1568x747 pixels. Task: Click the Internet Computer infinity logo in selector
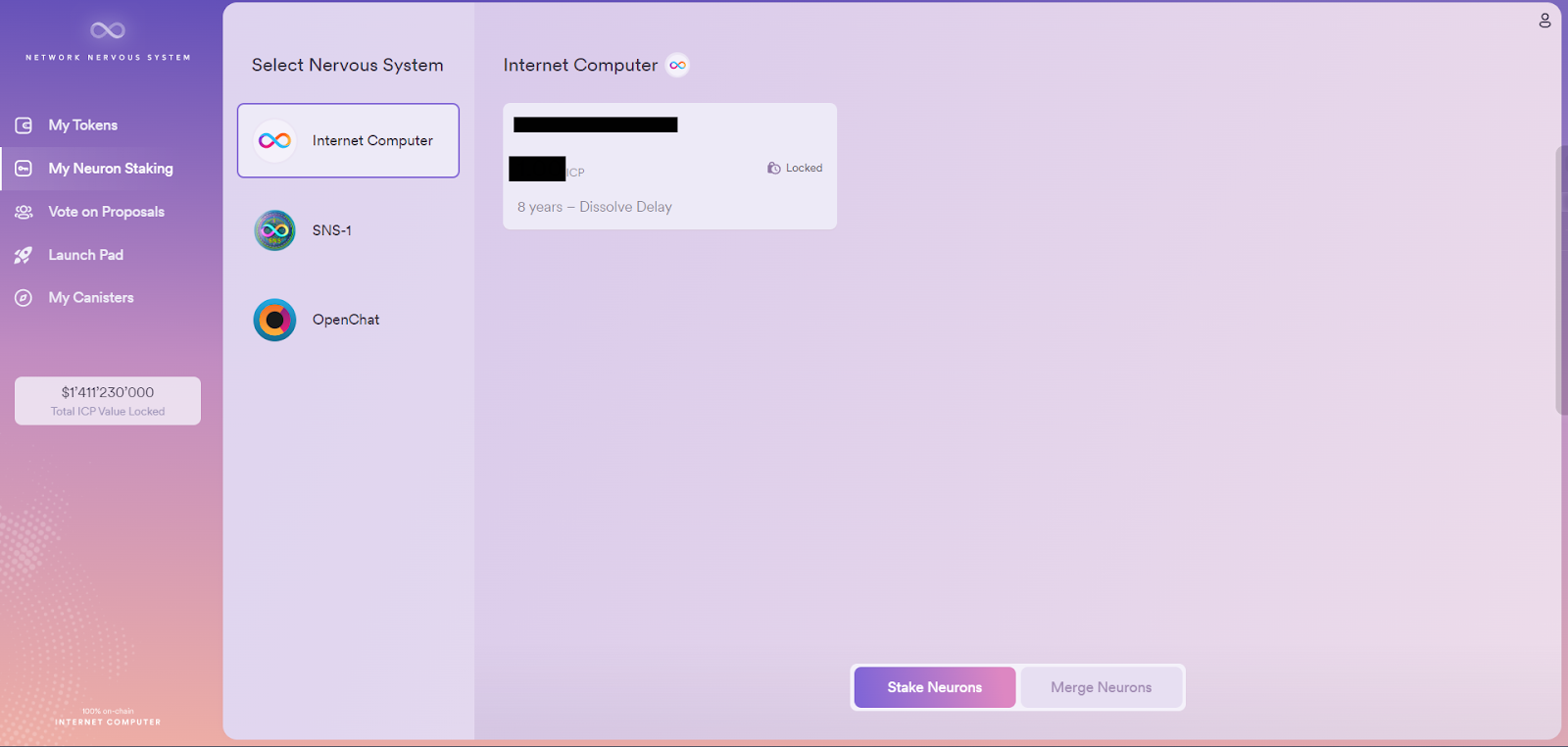click(274, 140)
